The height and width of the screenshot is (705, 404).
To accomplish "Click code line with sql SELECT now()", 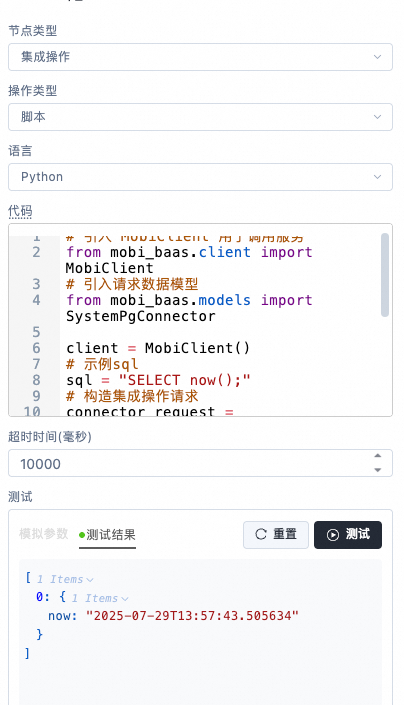I will coord(158,380).
